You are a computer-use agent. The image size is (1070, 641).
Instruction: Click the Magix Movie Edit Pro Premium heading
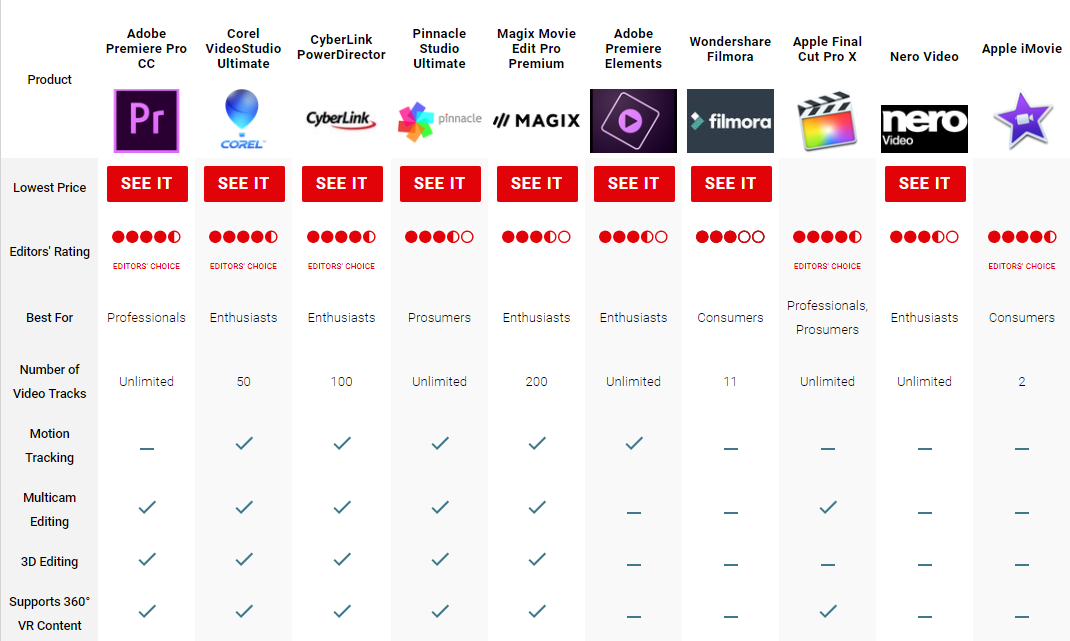[536, 49]
